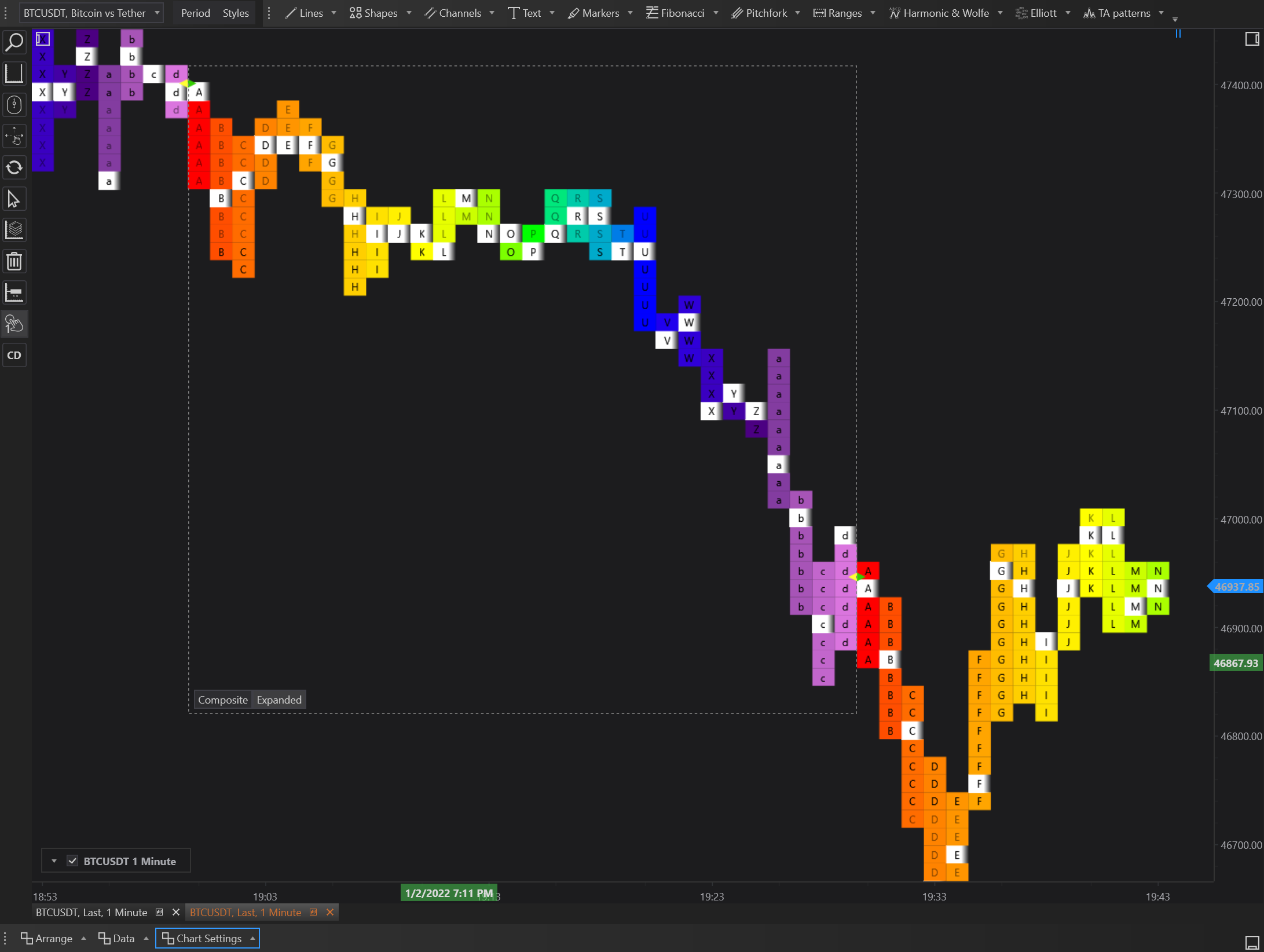
Task: Open the Period menu
Action: click(195, 13)
